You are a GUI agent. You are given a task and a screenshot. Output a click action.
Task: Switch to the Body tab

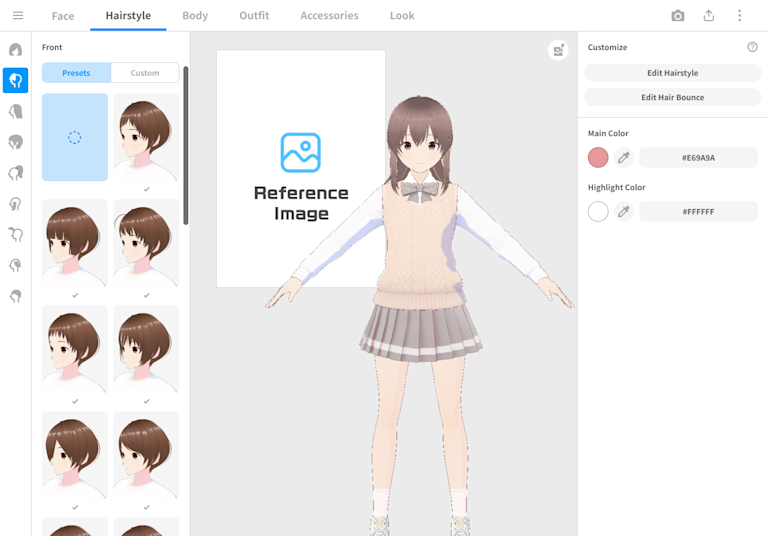pyautogui.click(x=195, y=16)
